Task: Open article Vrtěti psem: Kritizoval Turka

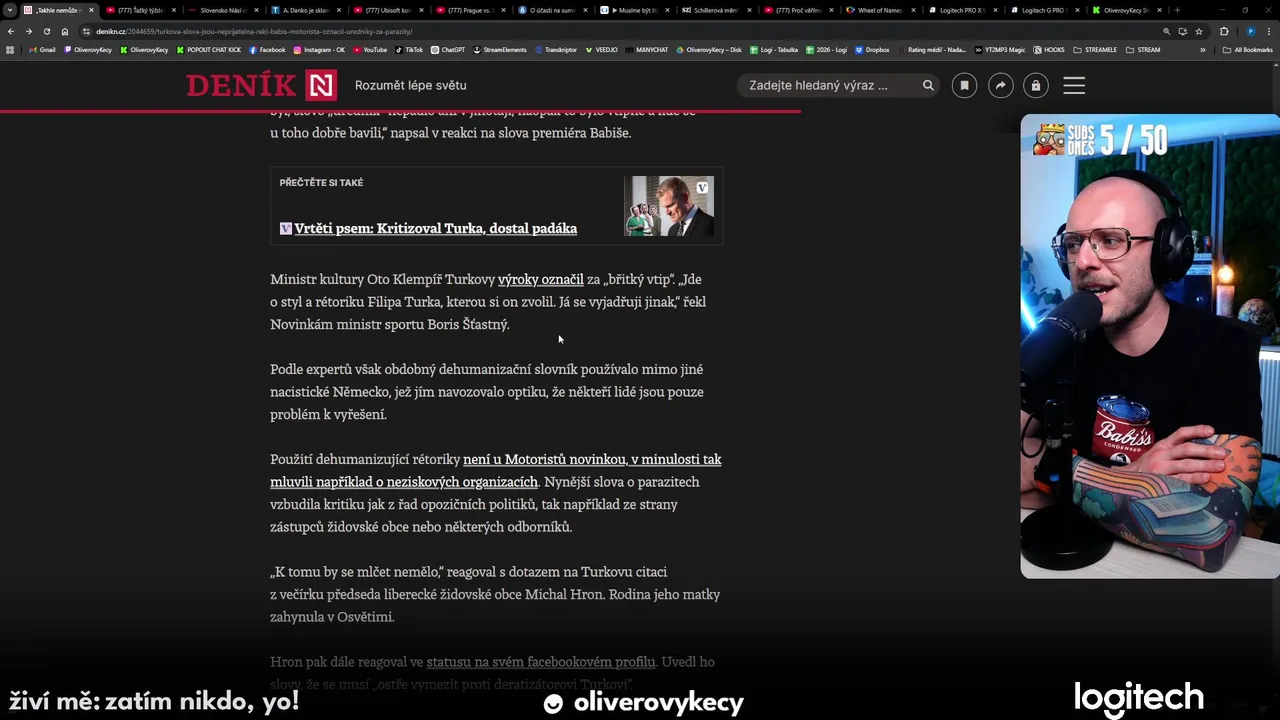Action: click(435, 228)
